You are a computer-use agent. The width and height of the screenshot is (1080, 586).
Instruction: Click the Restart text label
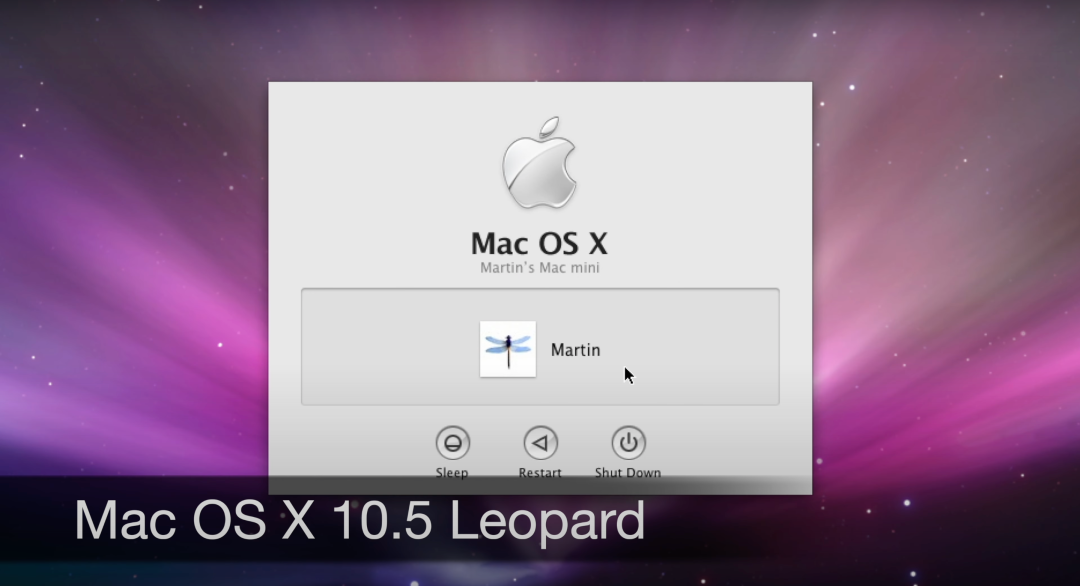coord(540,472)
